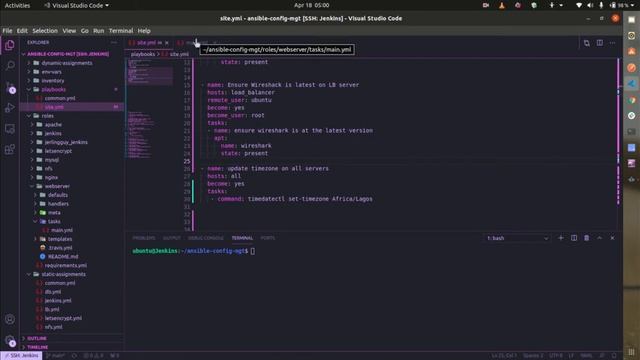Screen dimensions: 640x360
Task: Switch to the PORTS panel tab
Action: tap(268, 238)
